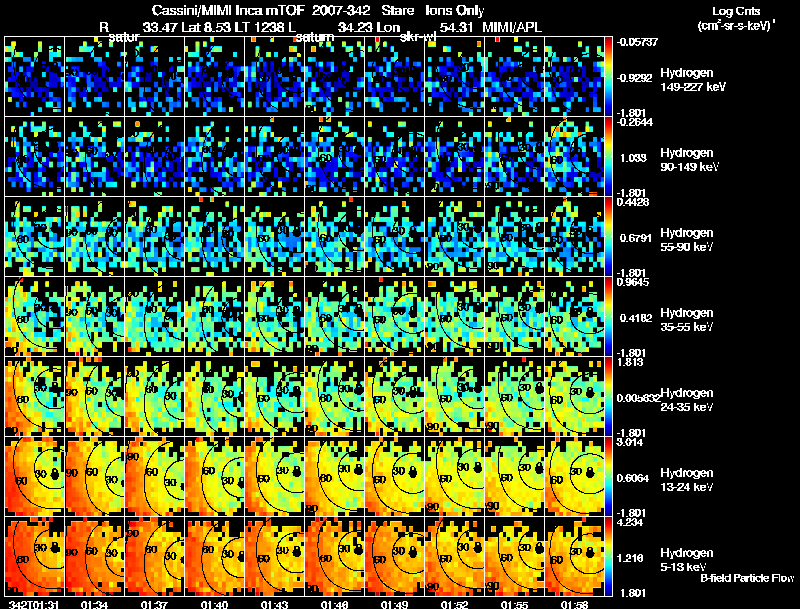Click the 01:55 time label

point(515,604)
